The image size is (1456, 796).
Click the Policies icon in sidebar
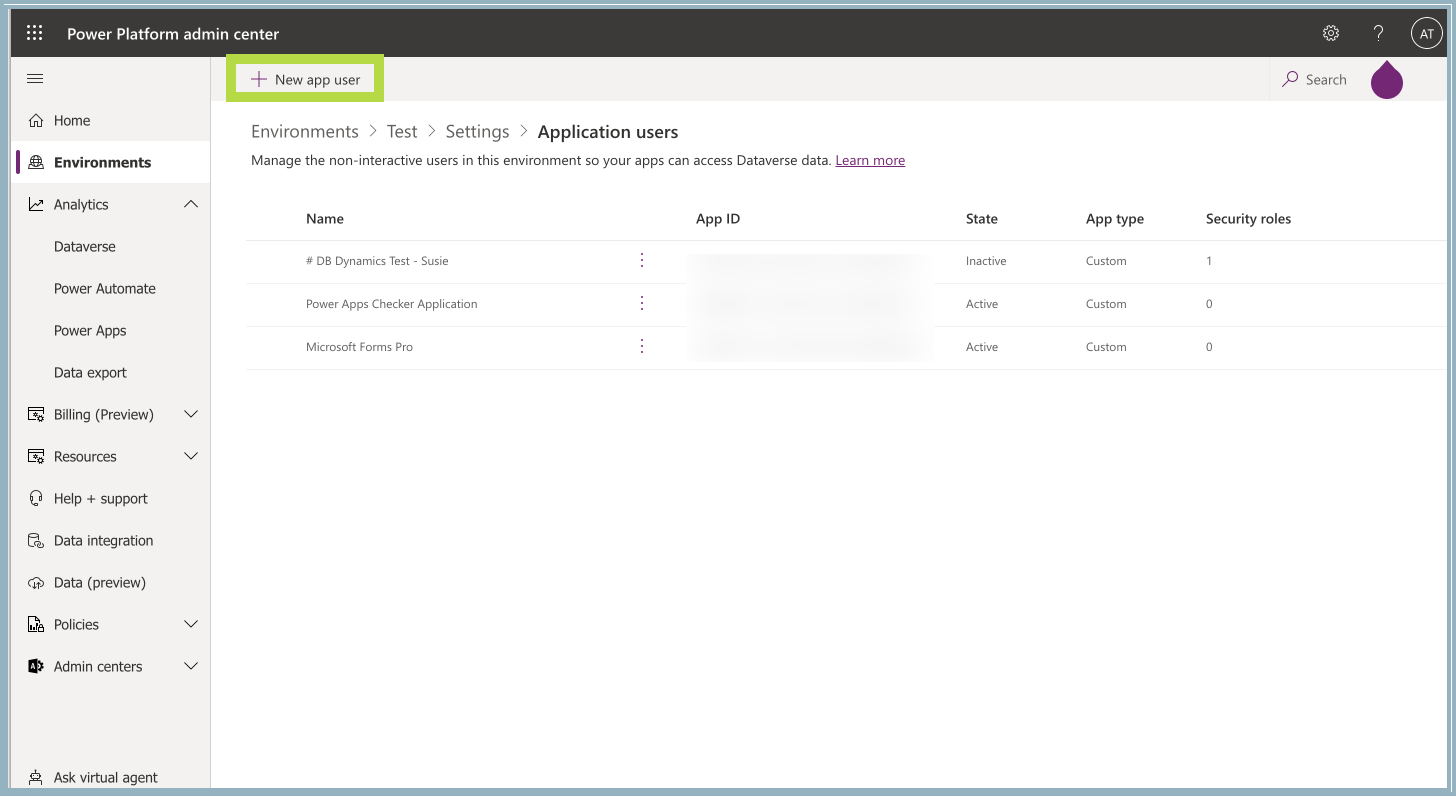[x=36, y=624]
